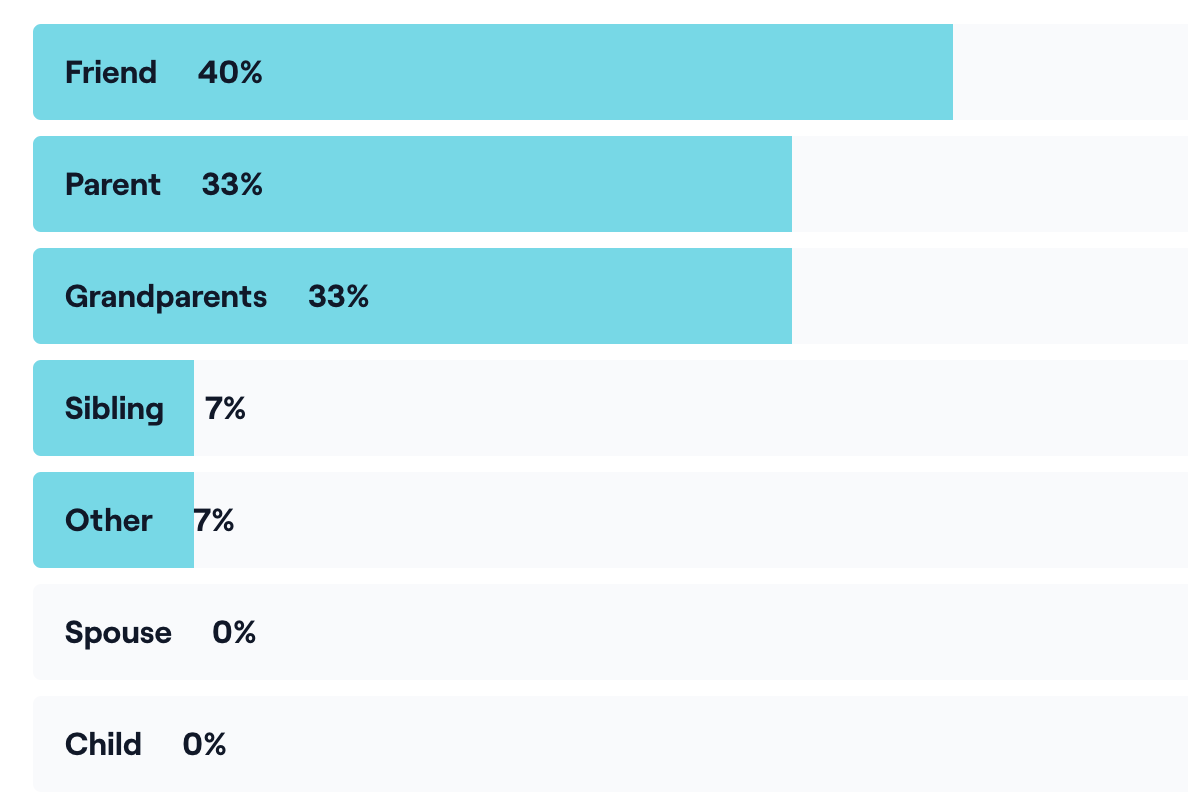Click the Friend label text
Screen dimensions: 1188x798
[111, 72]
